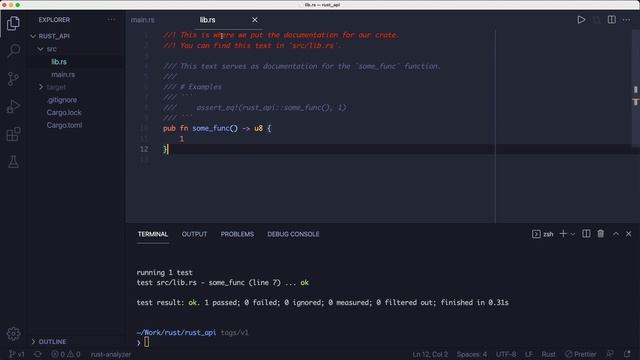Switch to the OUTPUT panel tab

194,234
